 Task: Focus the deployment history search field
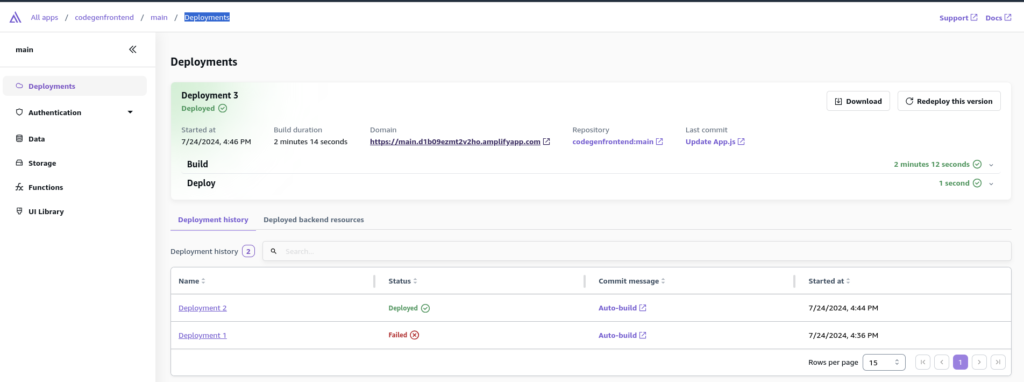637,251
